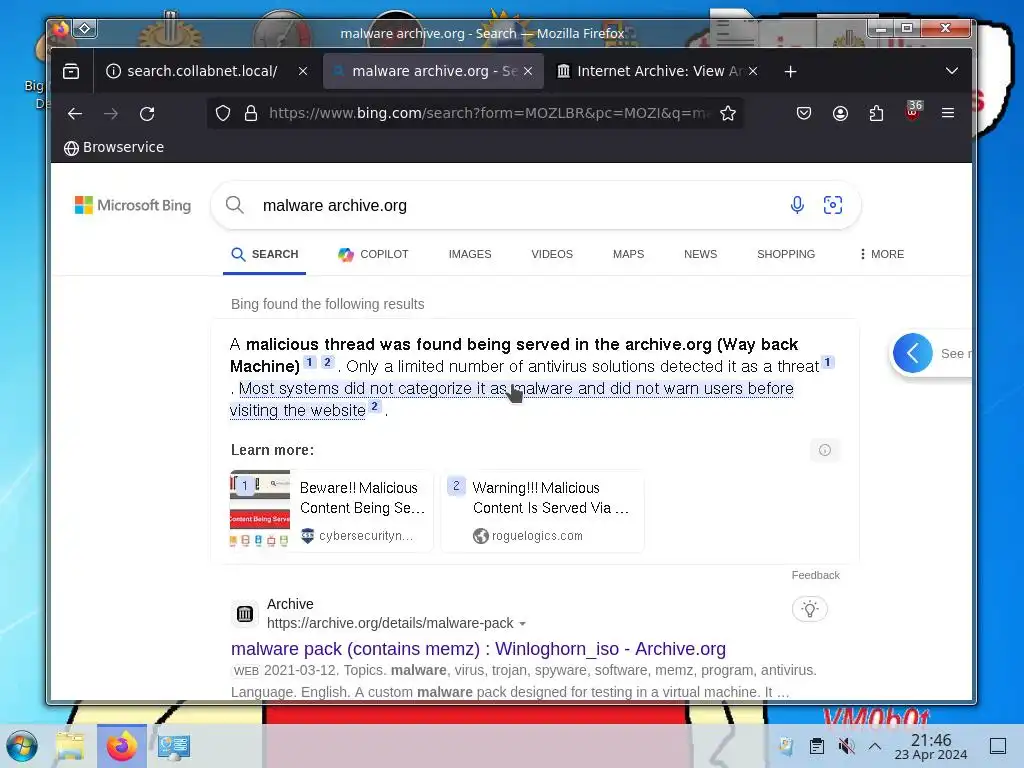This screenshot has height=768, width=1024.
Task: Open the Beware!! Malicious Content cybersecurity card
Action: (331, 511)
